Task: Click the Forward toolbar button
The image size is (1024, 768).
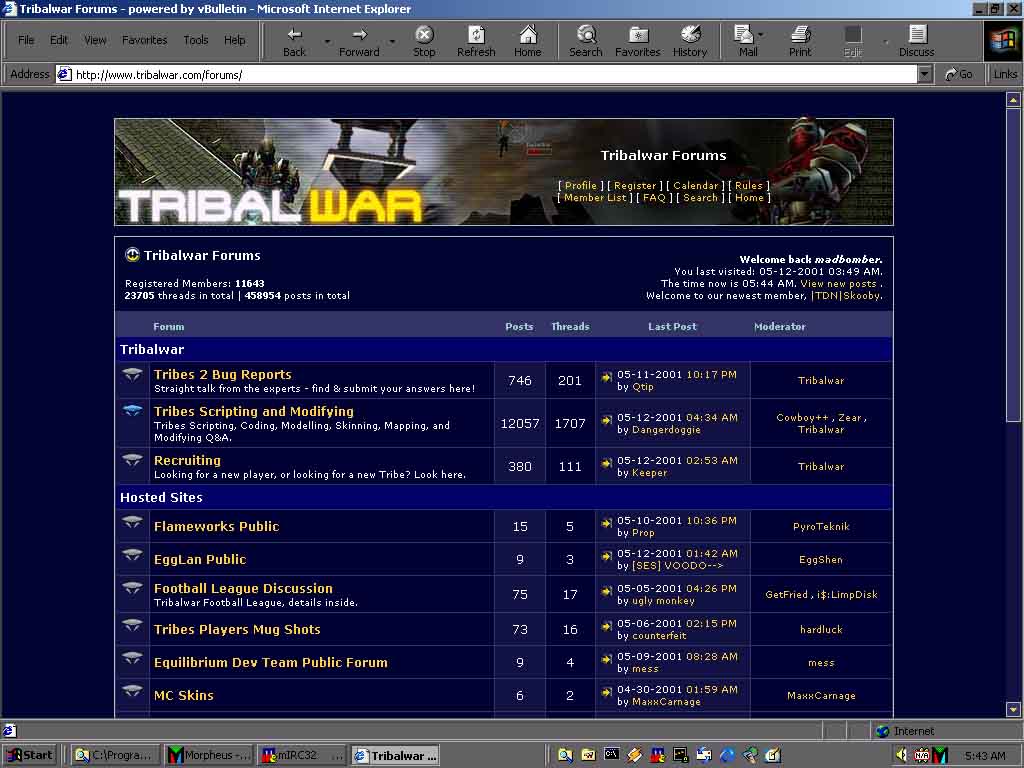Action: tap(359, 42)
